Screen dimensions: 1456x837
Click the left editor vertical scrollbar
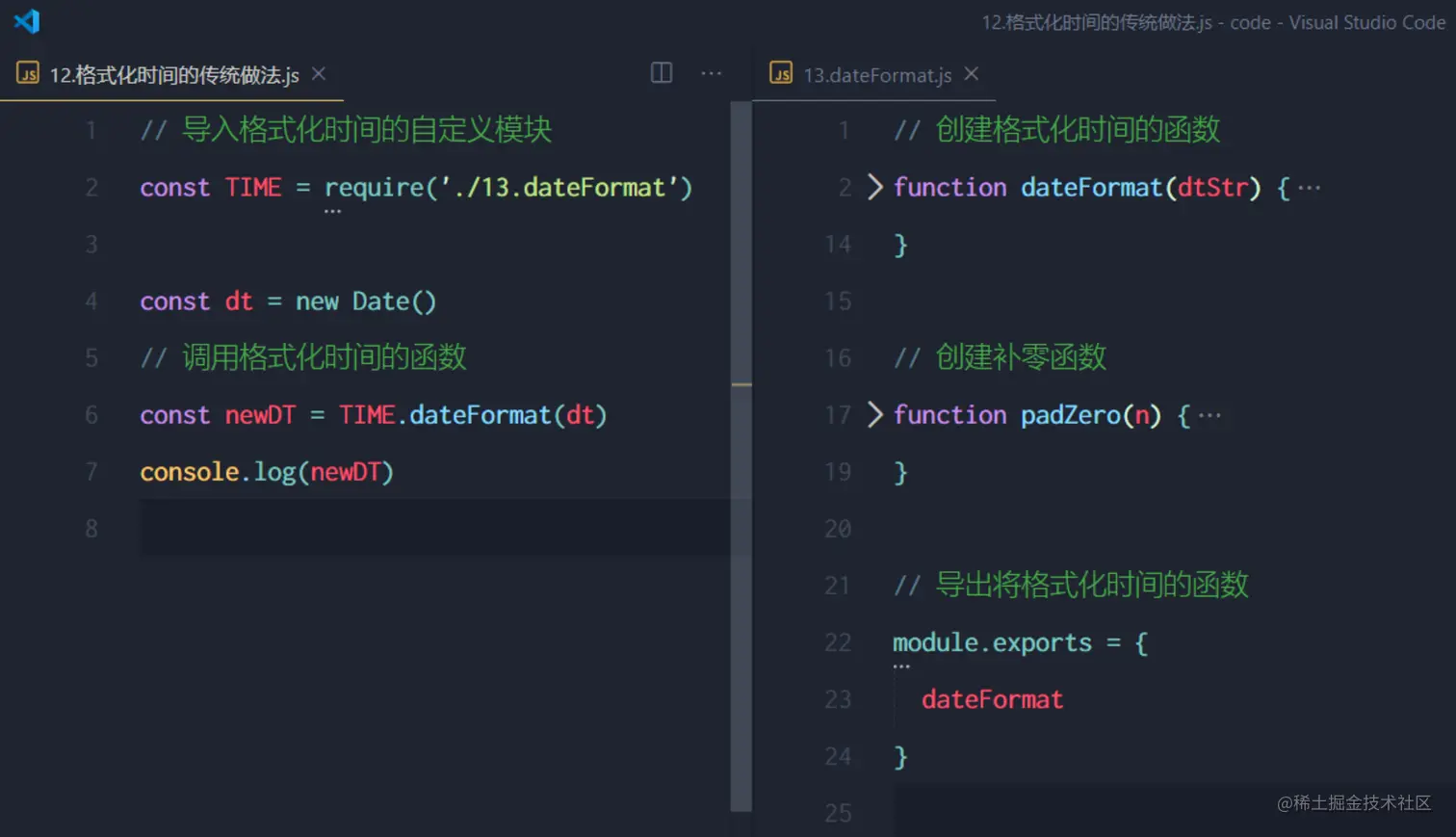click(x=741, y=456)
